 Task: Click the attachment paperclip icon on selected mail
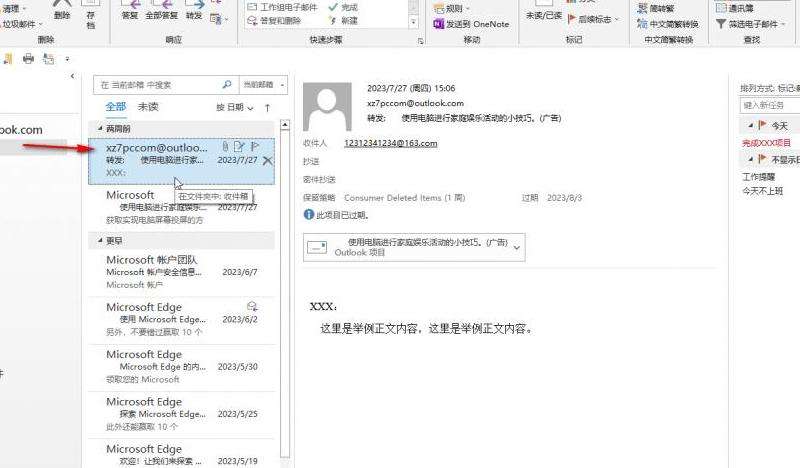click(x=225, y=147)
